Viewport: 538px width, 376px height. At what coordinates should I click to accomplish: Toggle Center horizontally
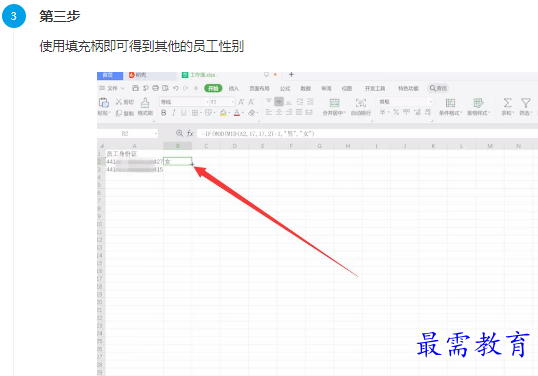(x=279, y=112)
